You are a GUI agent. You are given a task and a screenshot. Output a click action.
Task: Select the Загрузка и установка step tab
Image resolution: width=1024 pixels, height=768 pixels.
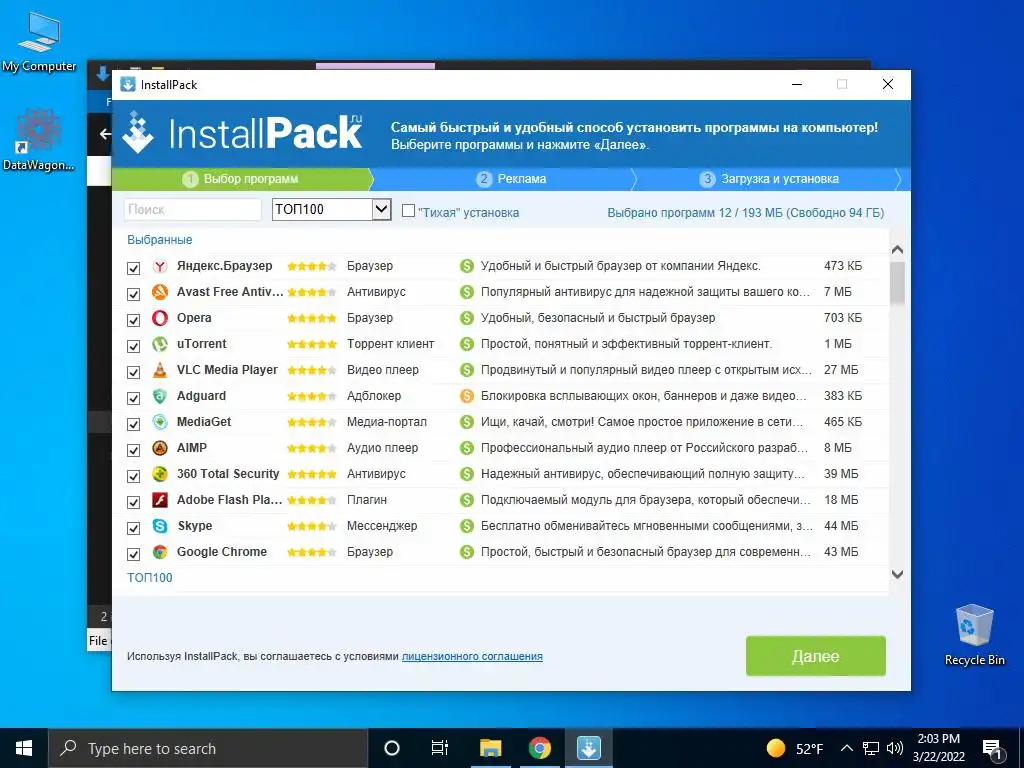click(x=771, y=179)
